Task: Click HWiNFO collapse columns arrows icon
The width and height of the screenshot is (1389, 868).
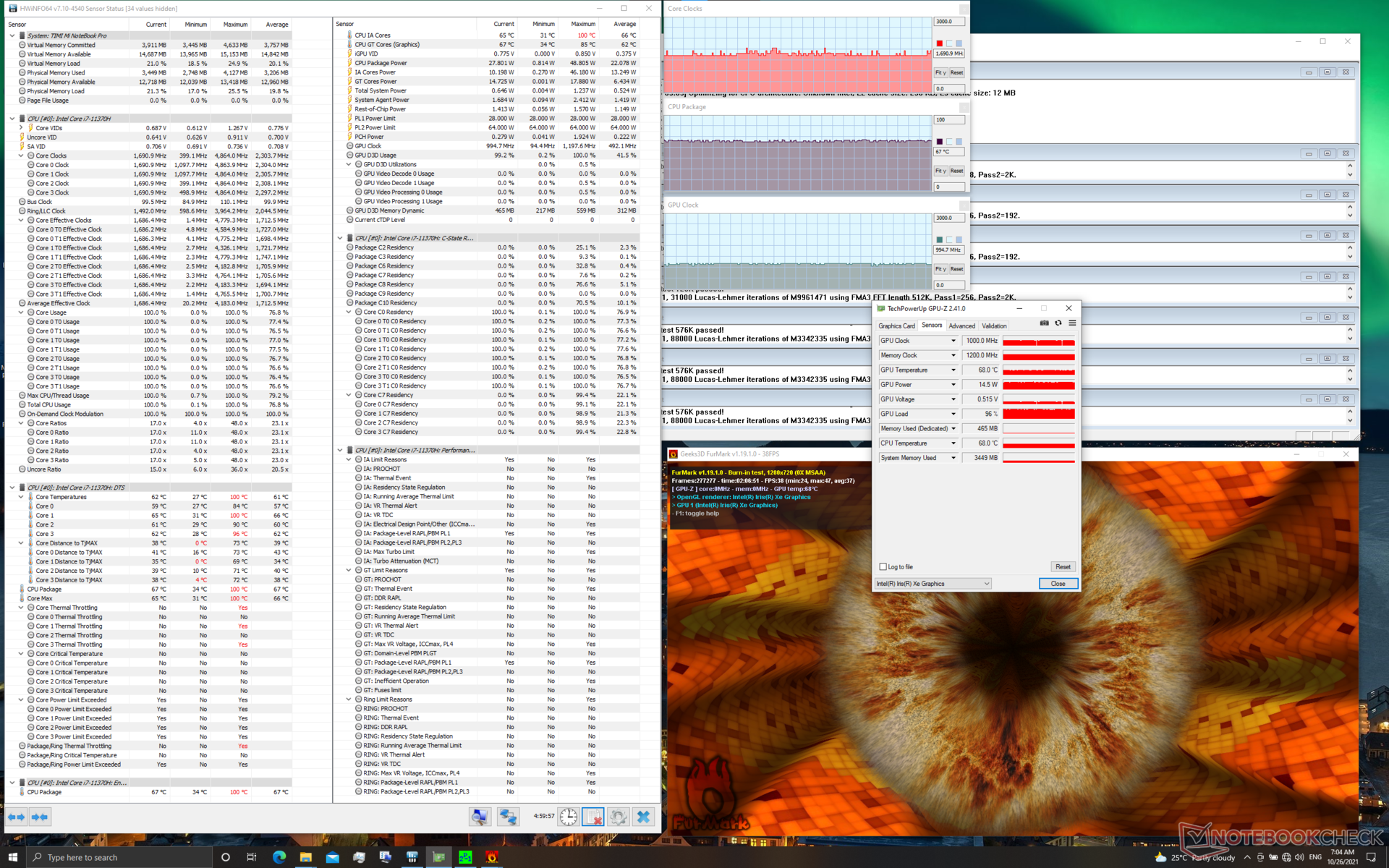Action: [40, 817]
